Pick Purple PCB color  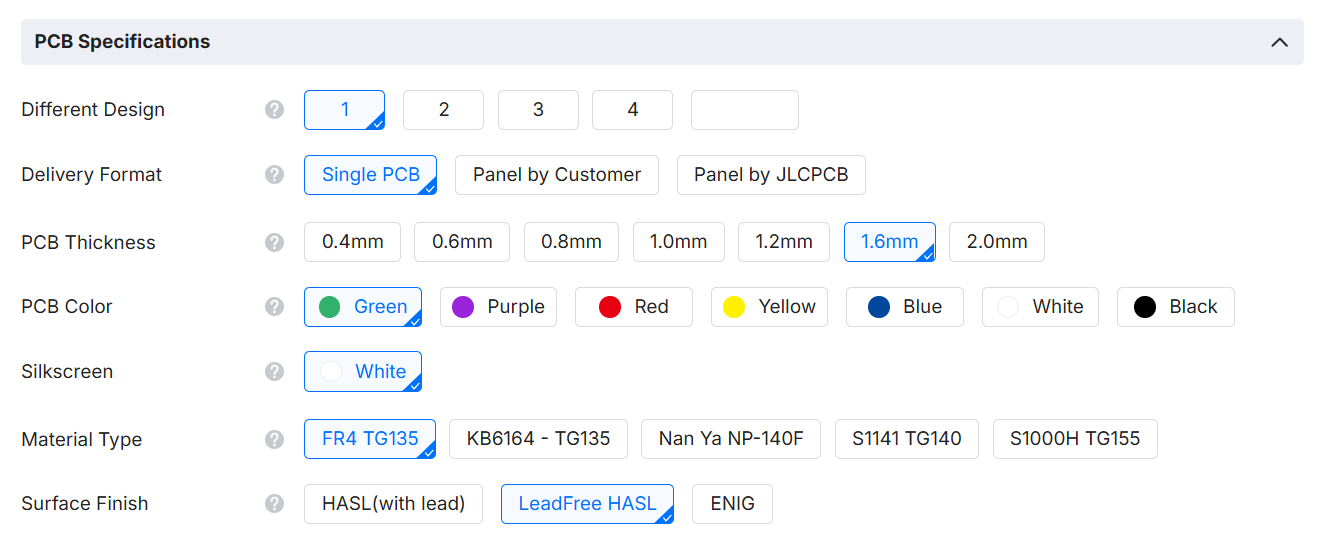tap(498, 307)
